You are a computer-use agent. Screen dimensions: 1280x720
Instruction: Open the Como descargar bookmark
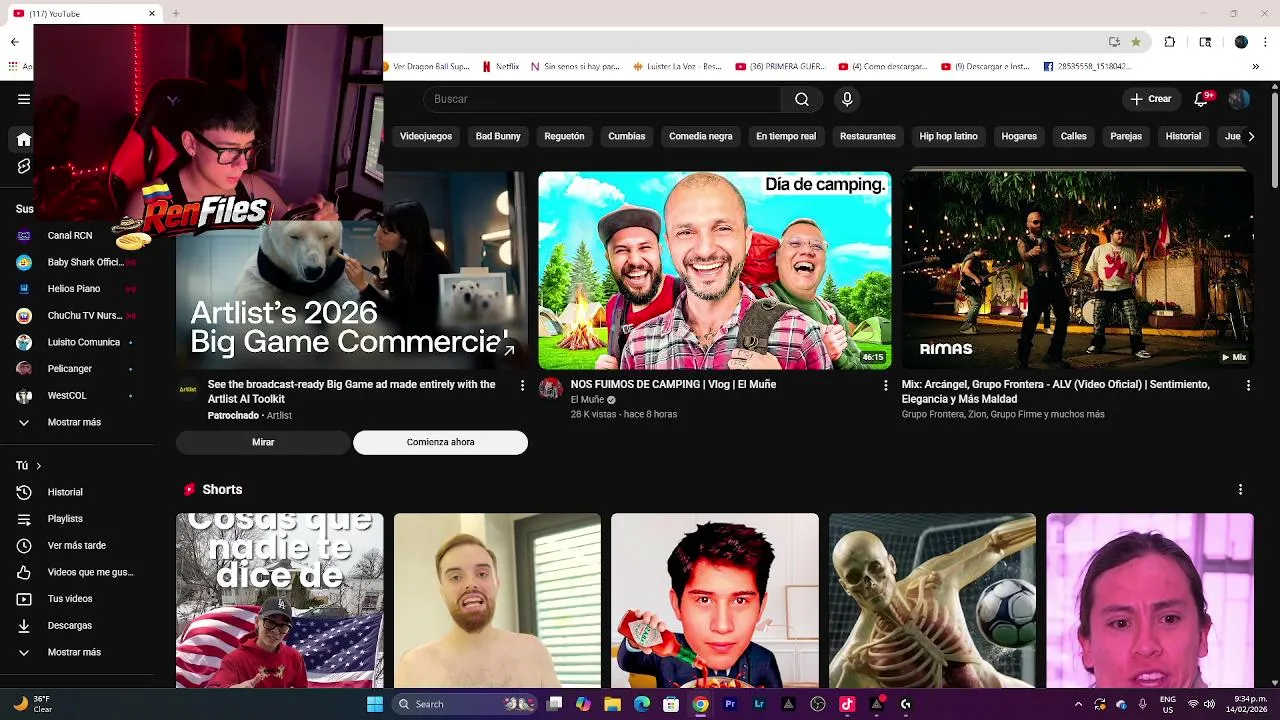point(884,67)
